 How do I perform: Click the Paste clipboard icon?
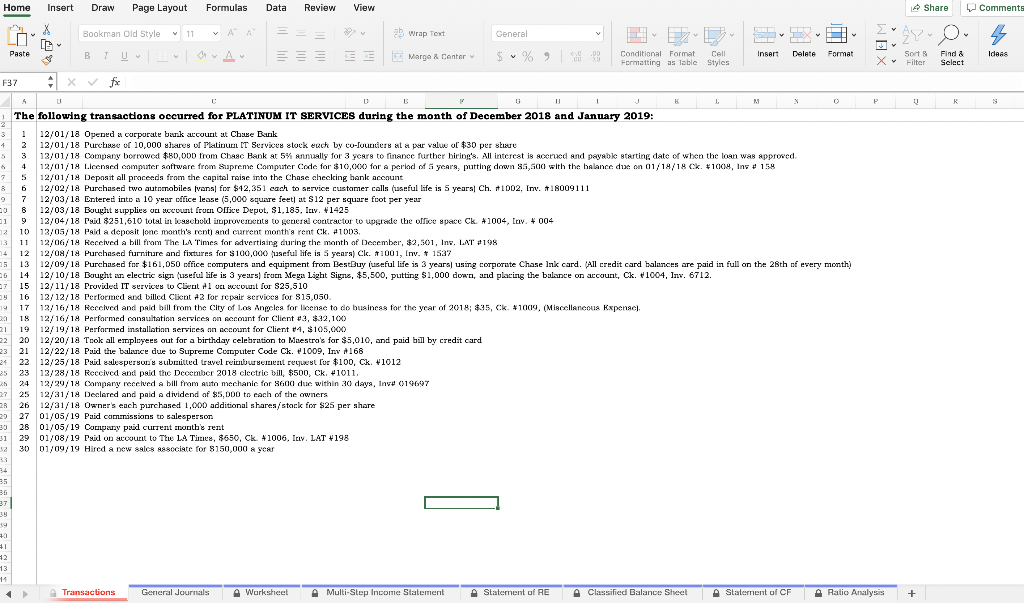[18, 37]
